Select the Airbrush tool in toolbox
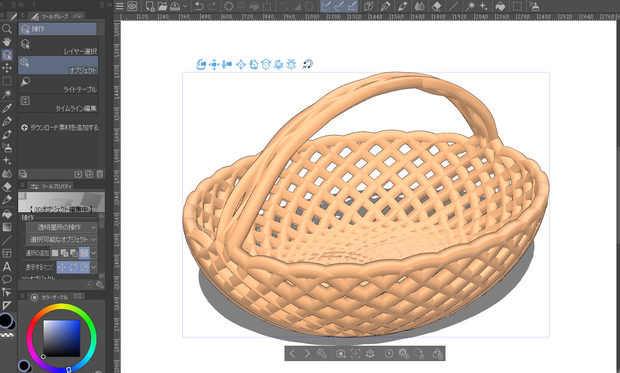This screenshot has width=620, height=373. [7, 148]
